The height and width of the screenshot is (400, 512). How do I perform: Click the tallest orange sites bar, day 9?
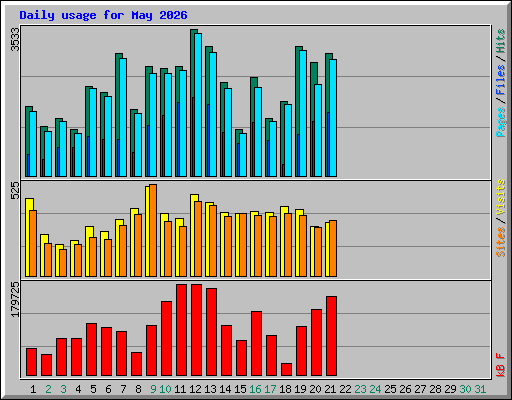[x=153, y=230]
